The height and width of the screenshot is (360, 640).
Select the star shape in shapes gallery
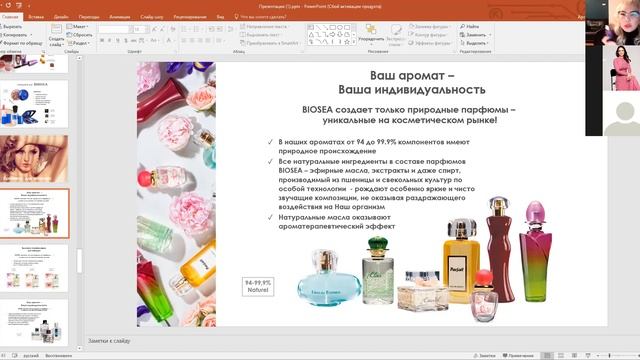tap(347, 42)
